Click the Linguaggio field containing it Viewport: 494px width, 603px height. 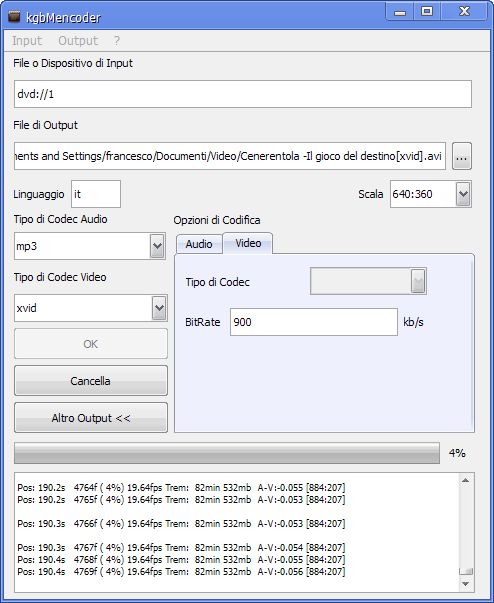pos(96,194)
